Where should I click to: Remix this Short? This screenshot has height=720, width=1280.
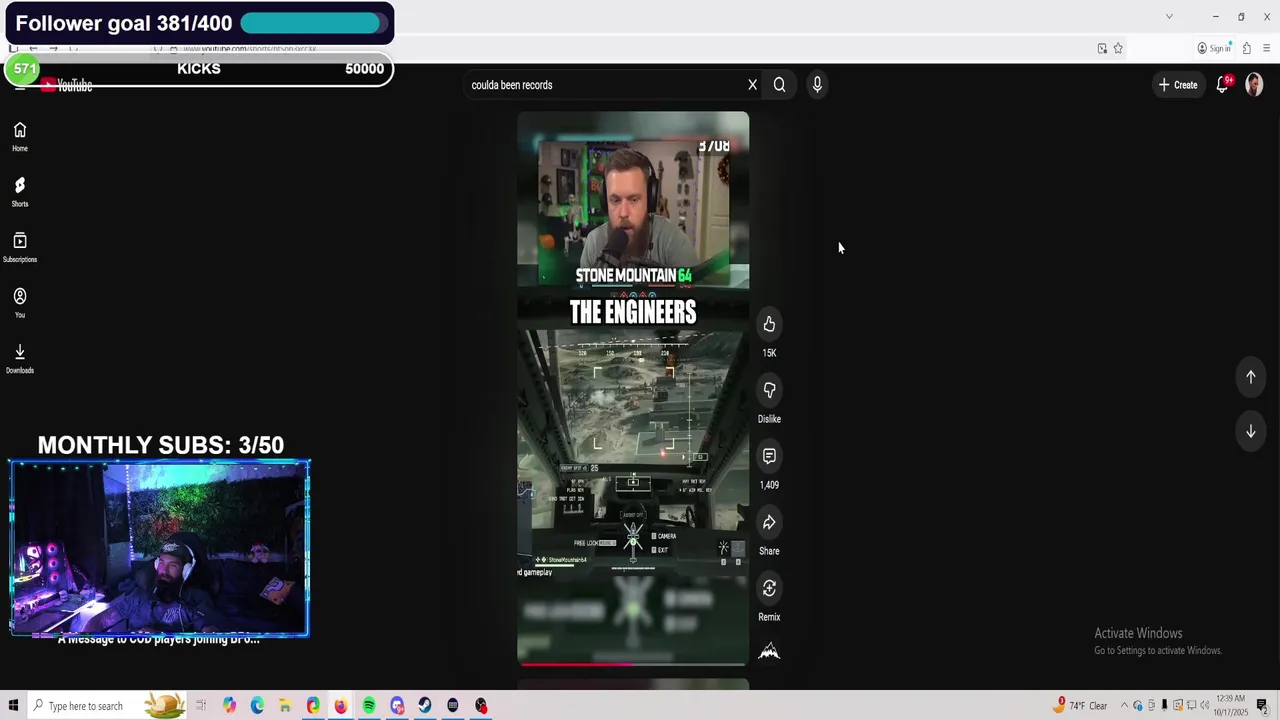coord(769,588)
